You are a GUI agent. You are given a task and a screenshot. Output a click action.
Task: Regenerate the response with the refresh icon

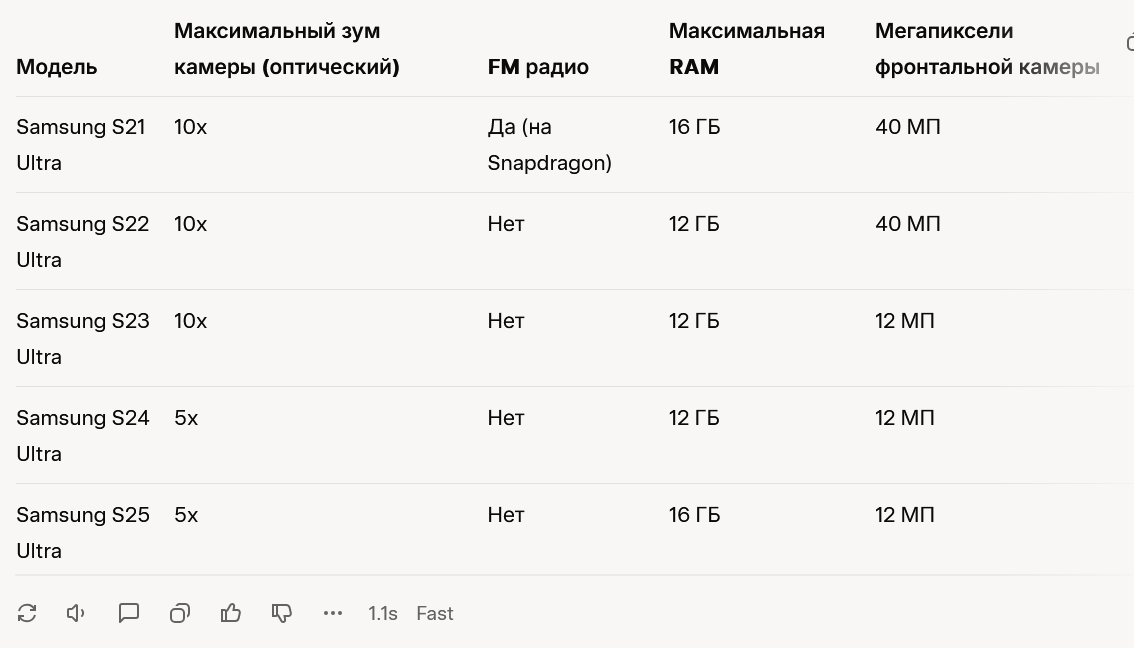coord(27,613)
